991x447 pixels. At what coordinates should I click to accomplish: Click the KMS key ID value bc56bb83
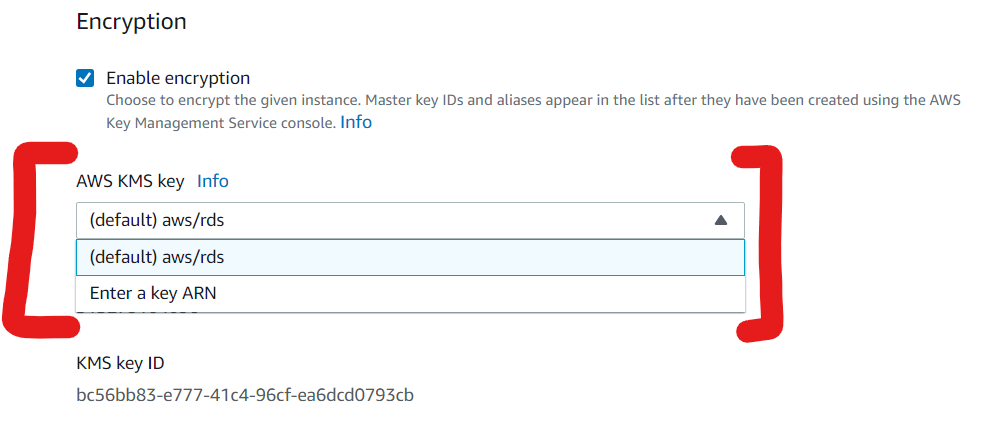pyautogui.click(x=245, y=395)
